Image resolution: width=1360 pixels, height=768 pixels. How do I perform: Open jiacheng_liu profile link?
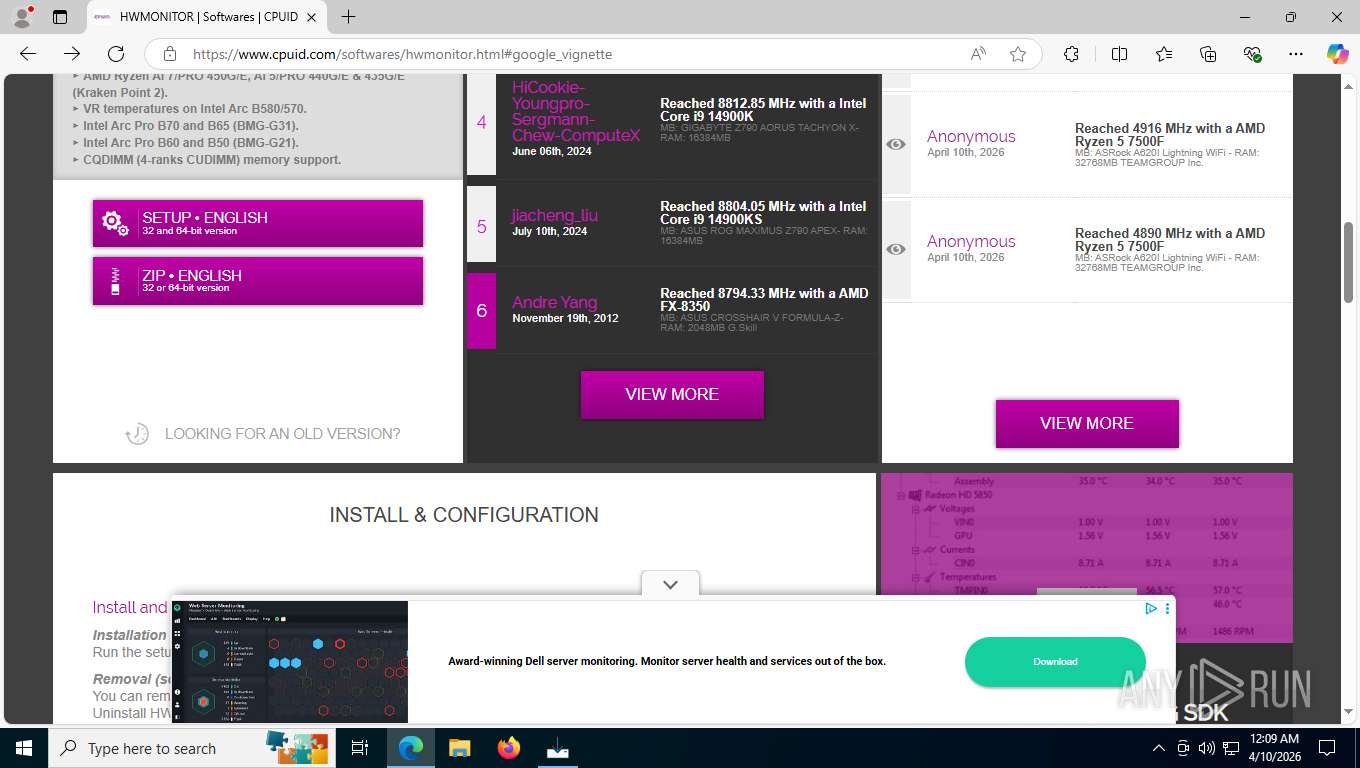click(x=554, y=215)
